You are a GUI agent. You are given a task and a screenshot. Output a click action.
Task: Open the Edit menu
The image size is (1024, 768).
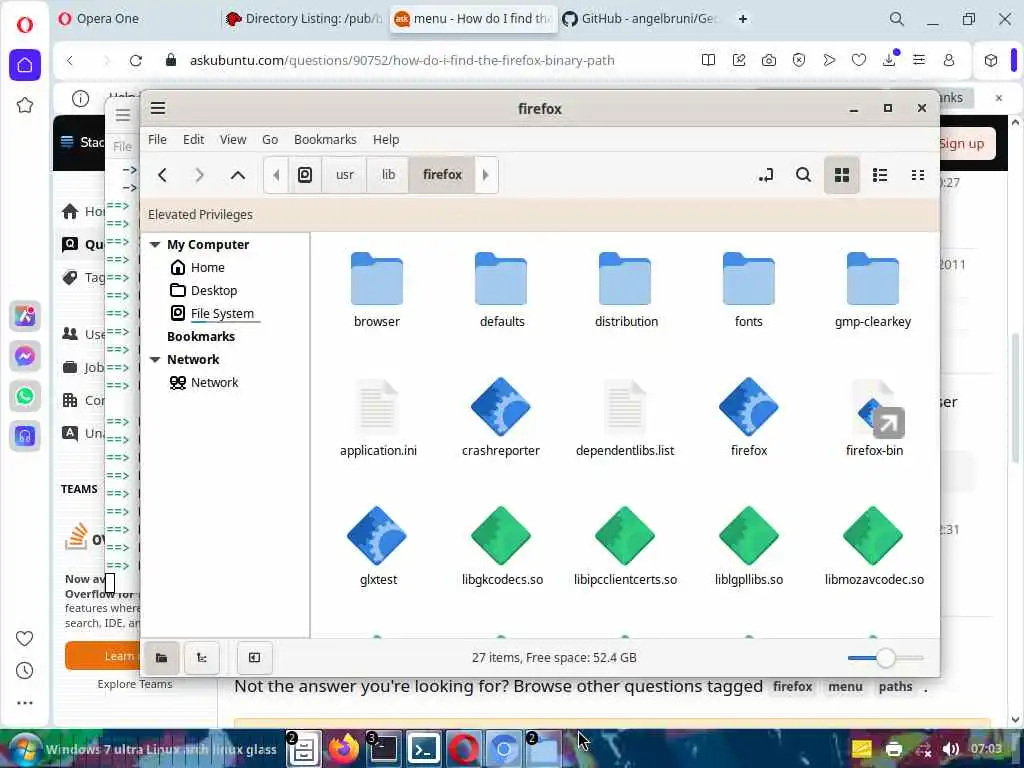tap(193, 139)
